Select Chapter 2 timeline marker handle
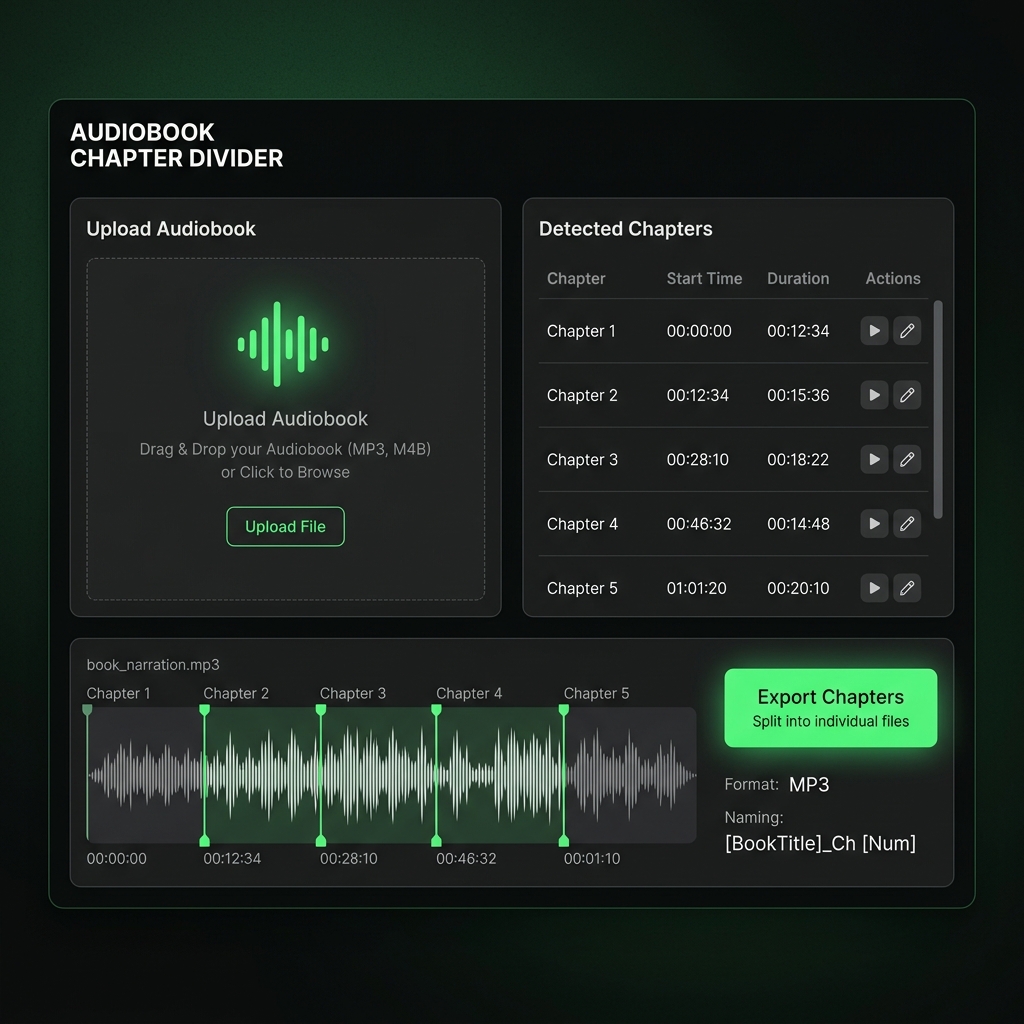This screenshot has height=1024, width=1024. 204,709
